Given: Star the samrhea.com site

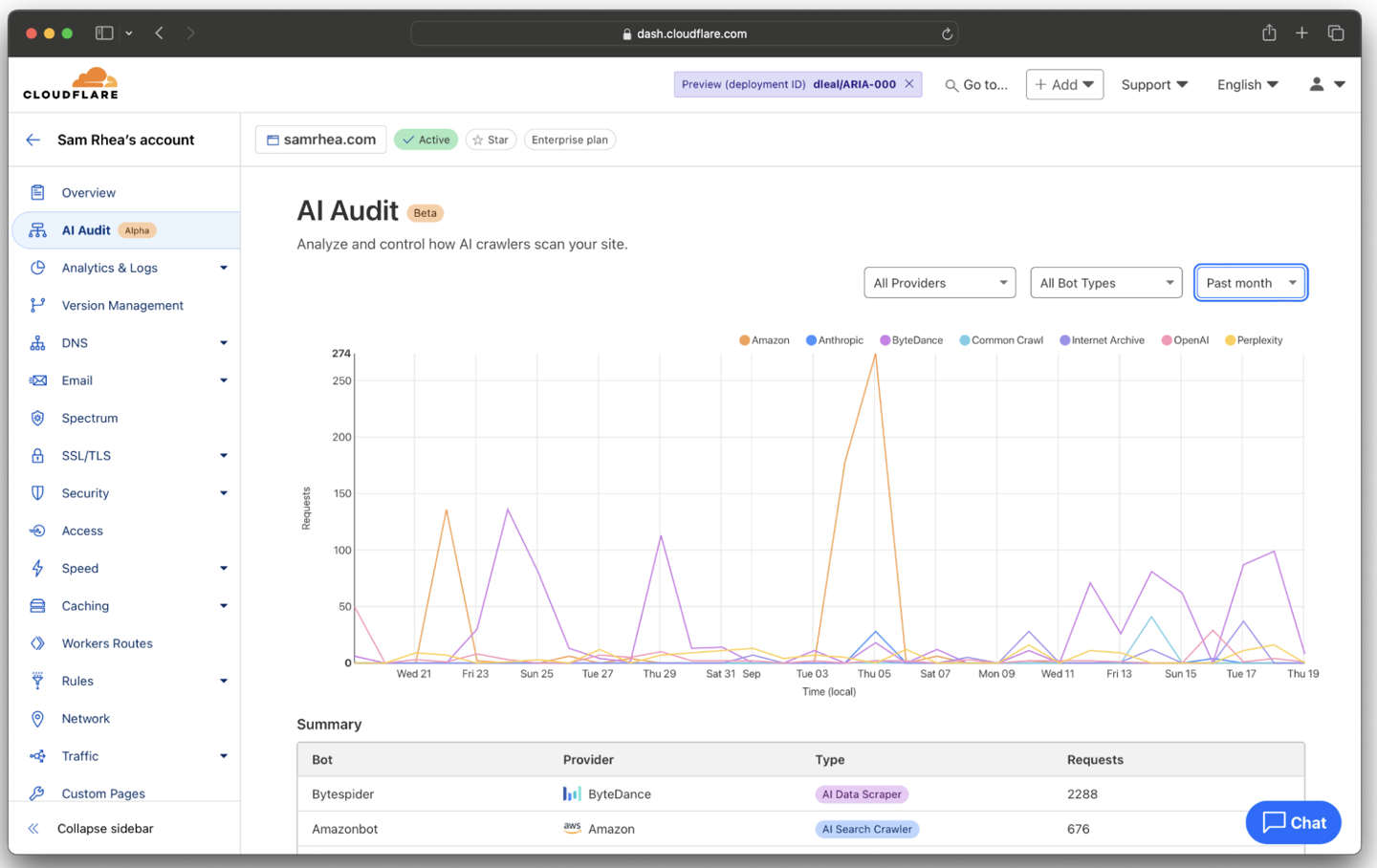Looking at the screenshot, I should [491, 140].
